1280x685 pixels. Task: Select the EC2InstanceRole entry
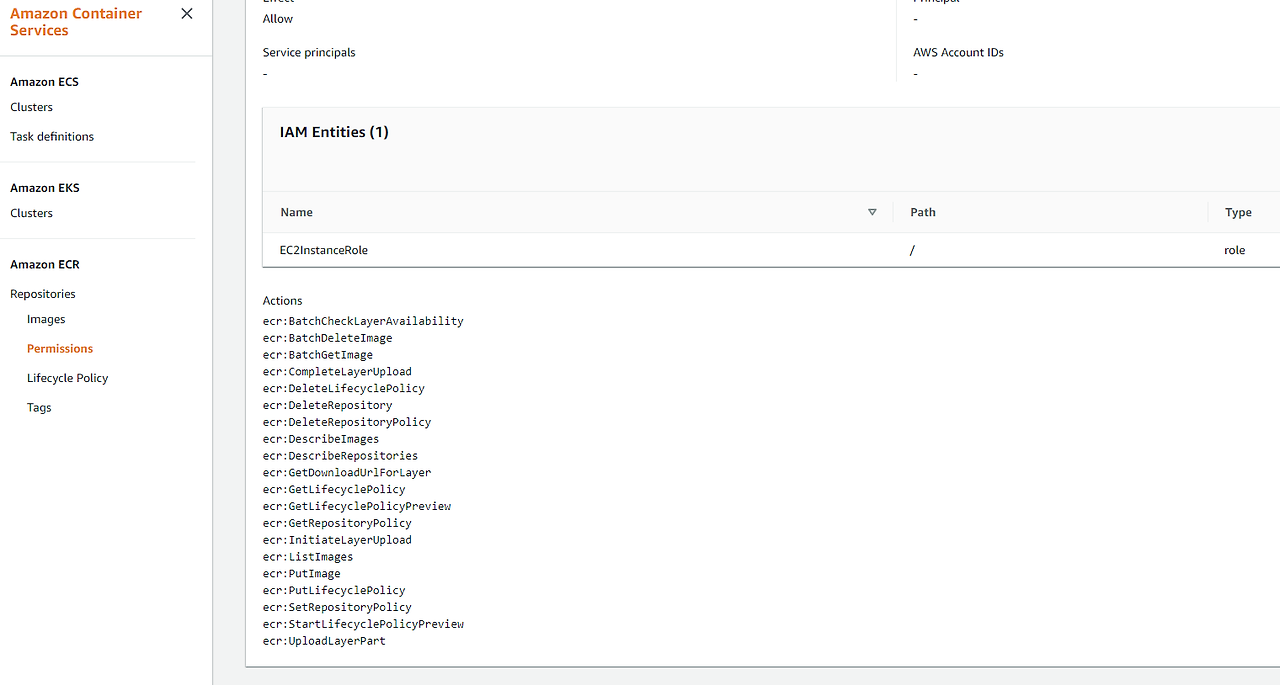[324, 250]
